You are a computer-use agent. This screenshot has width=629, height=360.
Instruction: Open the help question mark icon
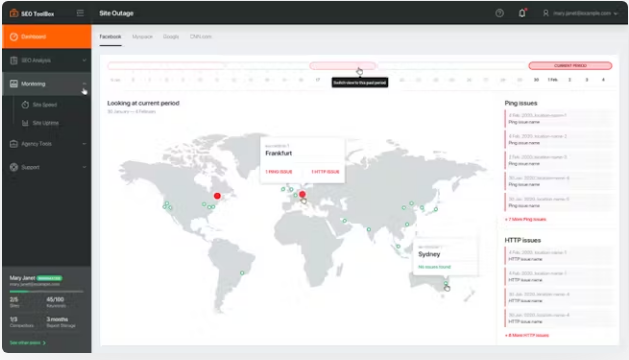(499, 13)
